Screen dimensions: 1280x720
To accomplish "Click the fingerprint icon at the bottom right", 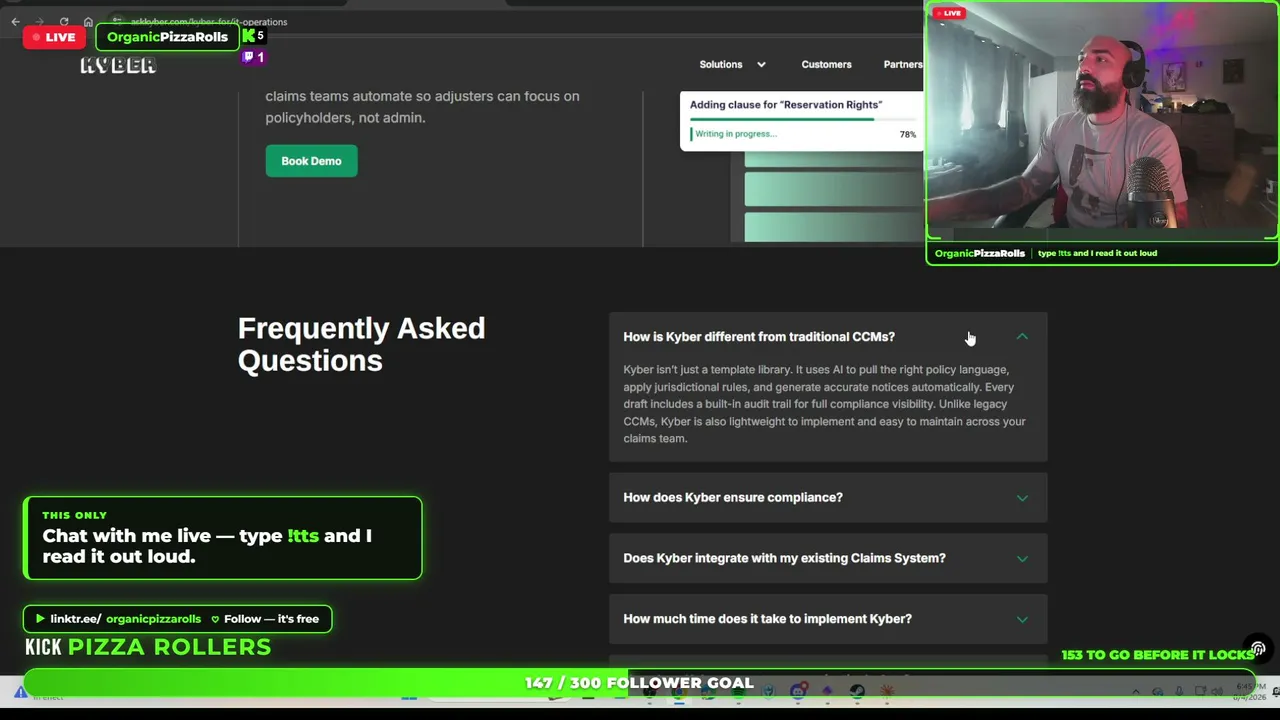I will pyautogui.click(x=1258, y=650).
